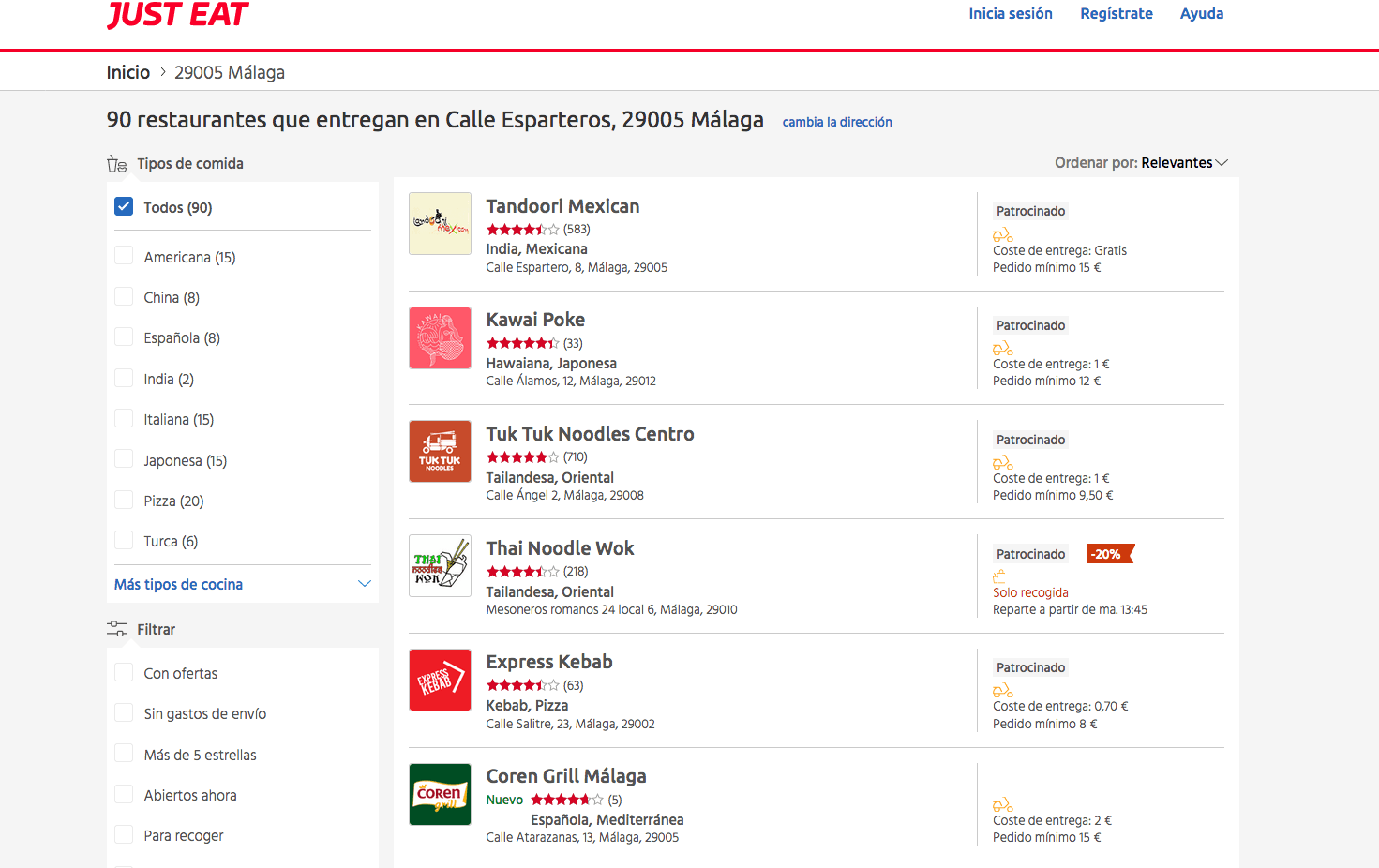Click the Hawaiana, Japonesa cuisine text

click(x=551, y=363)
